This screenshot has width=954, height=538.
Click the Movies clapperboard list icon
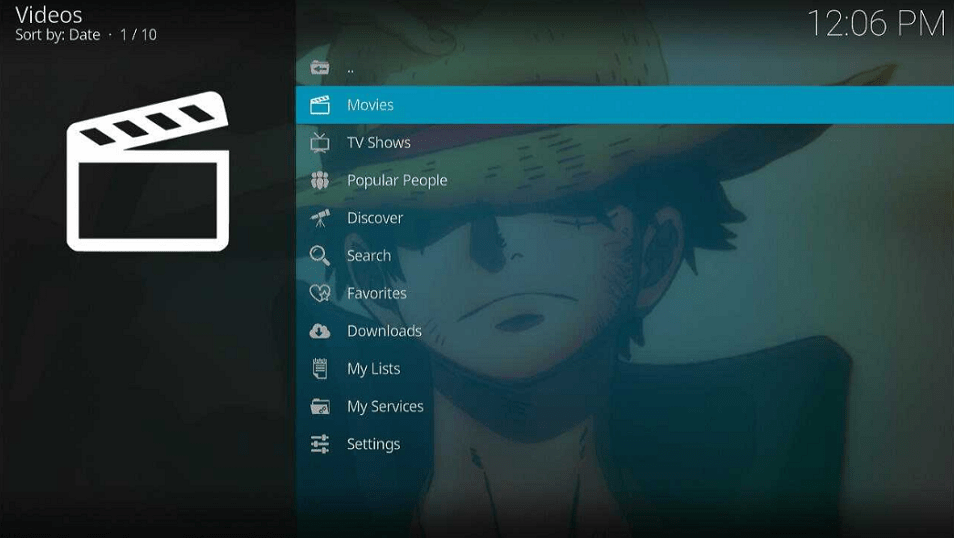click(319, 105)
